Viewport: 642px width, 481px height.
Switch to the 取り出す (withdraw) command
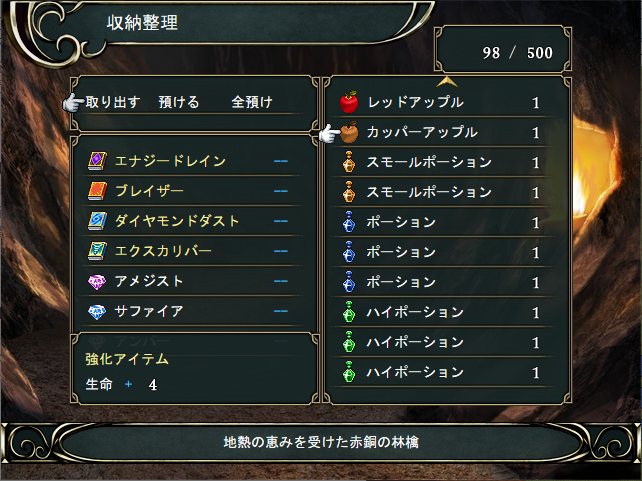(112, 102)
